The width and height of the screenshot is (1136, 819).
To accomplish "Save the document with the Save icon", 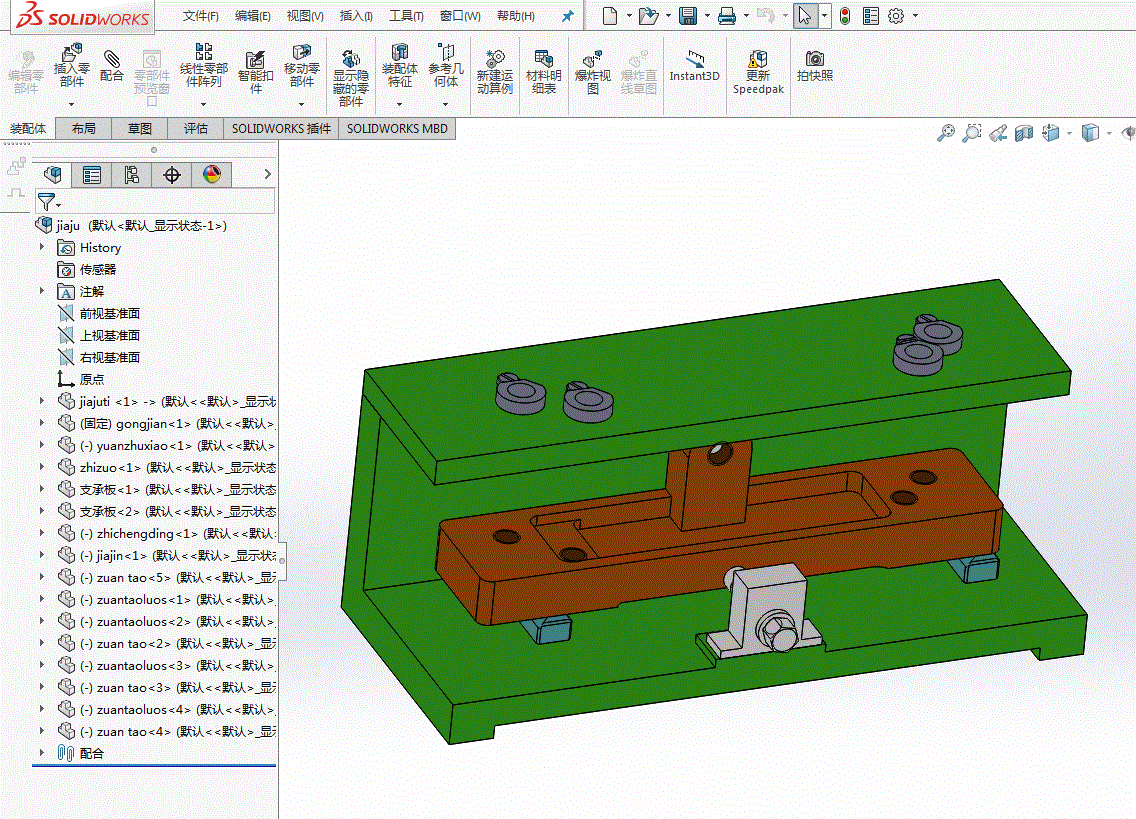I will point(688,15).
